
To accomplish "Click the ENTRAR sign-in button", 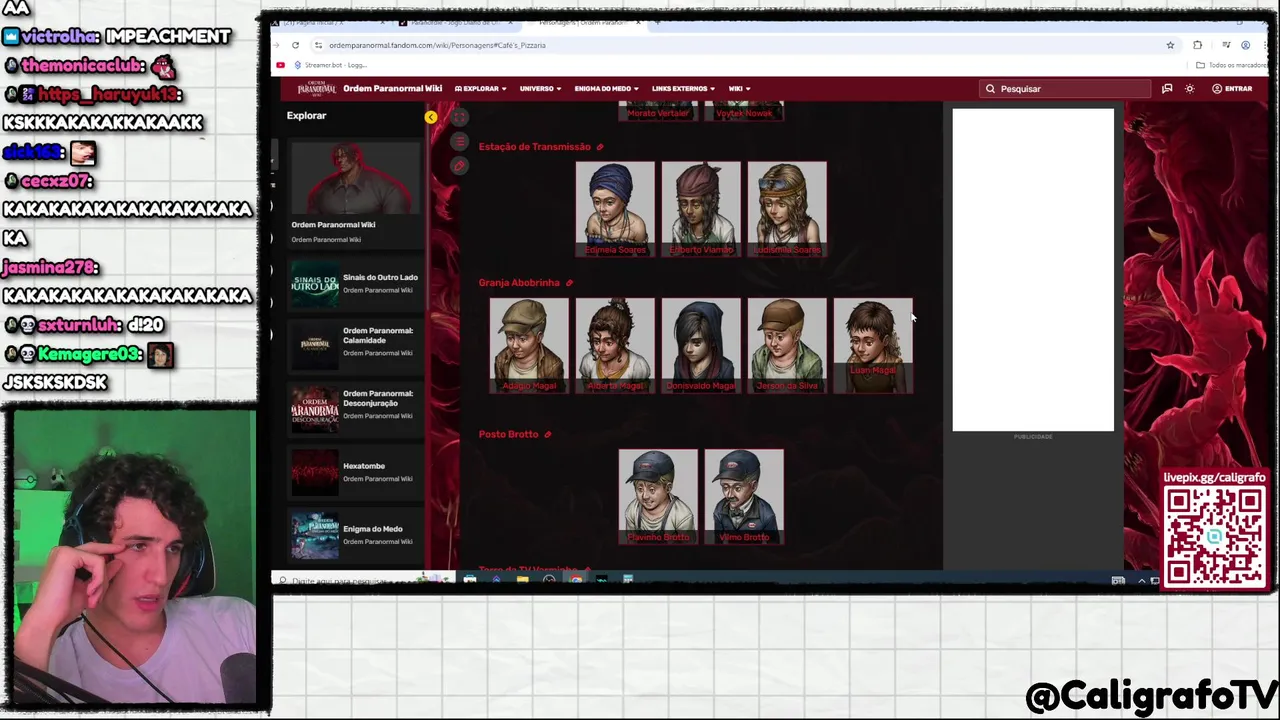I will tap(1232, 88).
